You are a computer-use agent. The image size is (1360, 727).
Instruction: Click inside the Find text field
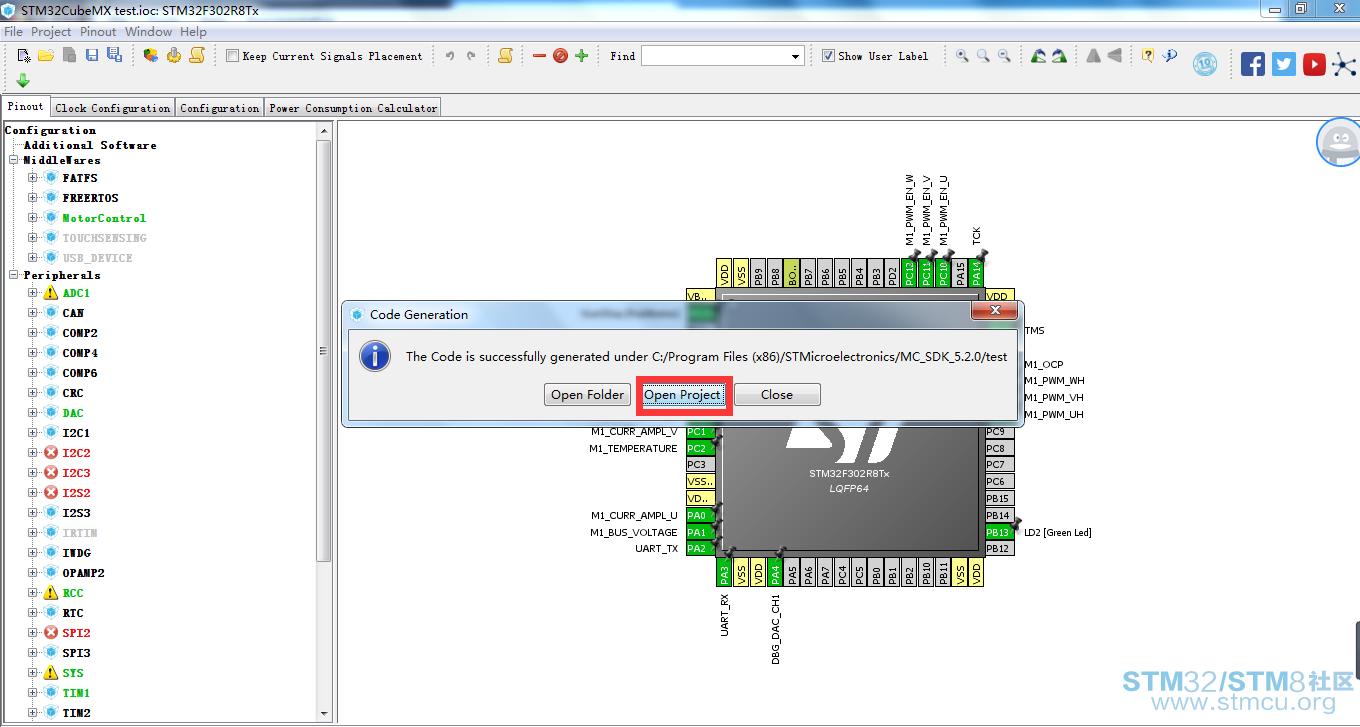[715, 57]
